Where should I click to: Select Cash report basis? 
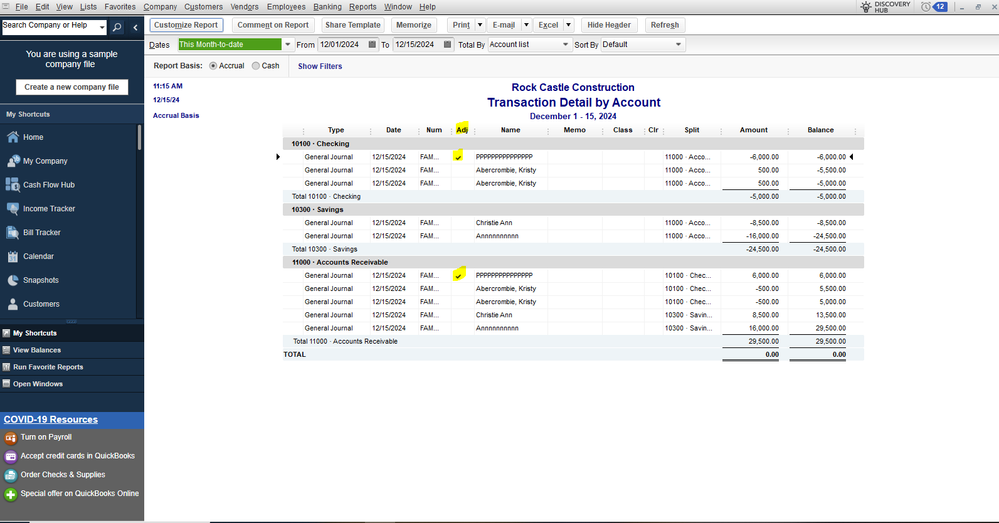tap(255, 66)
